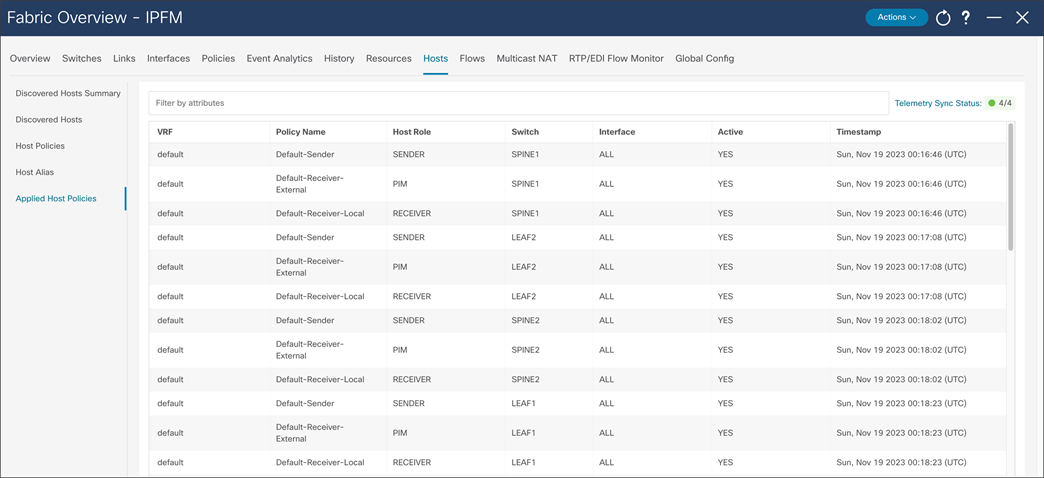Click Default-Sender policy in LEAF1 row
Image resolution: width=1044 pixels, height=478 pixels.
click(305, 403)
